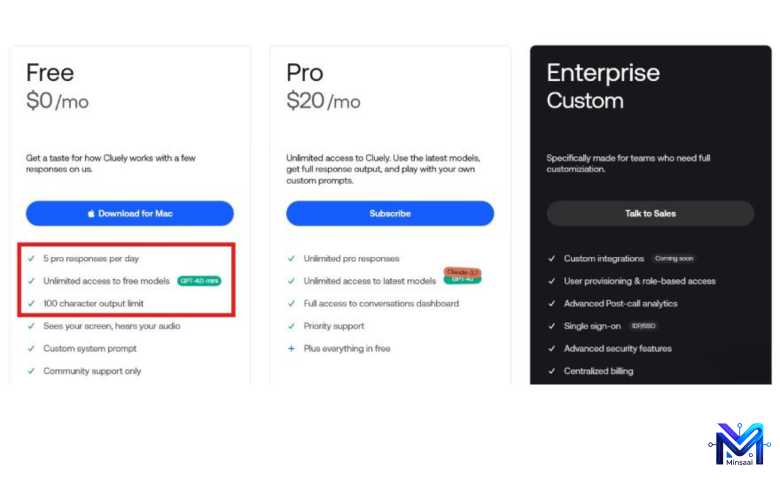Viewport: 780px width, 480px height.
Task: Select the Pro plan heading
Action: coord(305,73)
